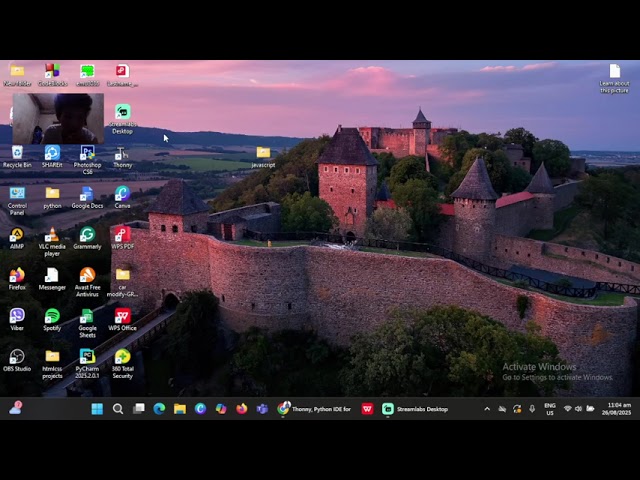Select the New folder desktop icon
This screenshot has width=640, height=480.
click(x=17, y=75)
